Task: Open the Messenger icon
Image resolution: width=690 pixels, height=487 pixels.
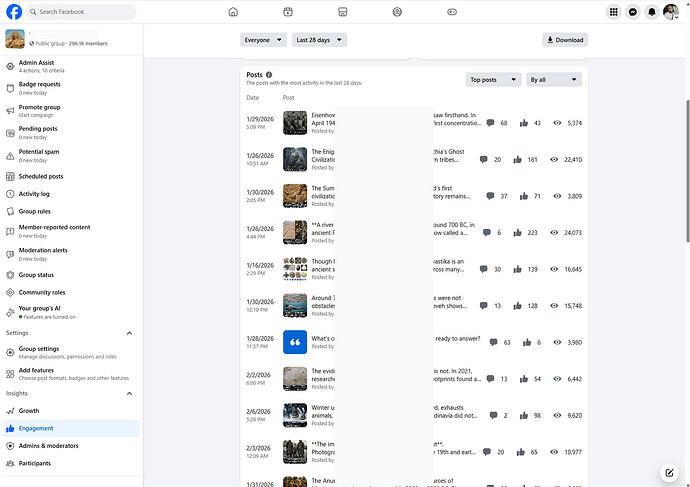Action: (x=633, y=12)
